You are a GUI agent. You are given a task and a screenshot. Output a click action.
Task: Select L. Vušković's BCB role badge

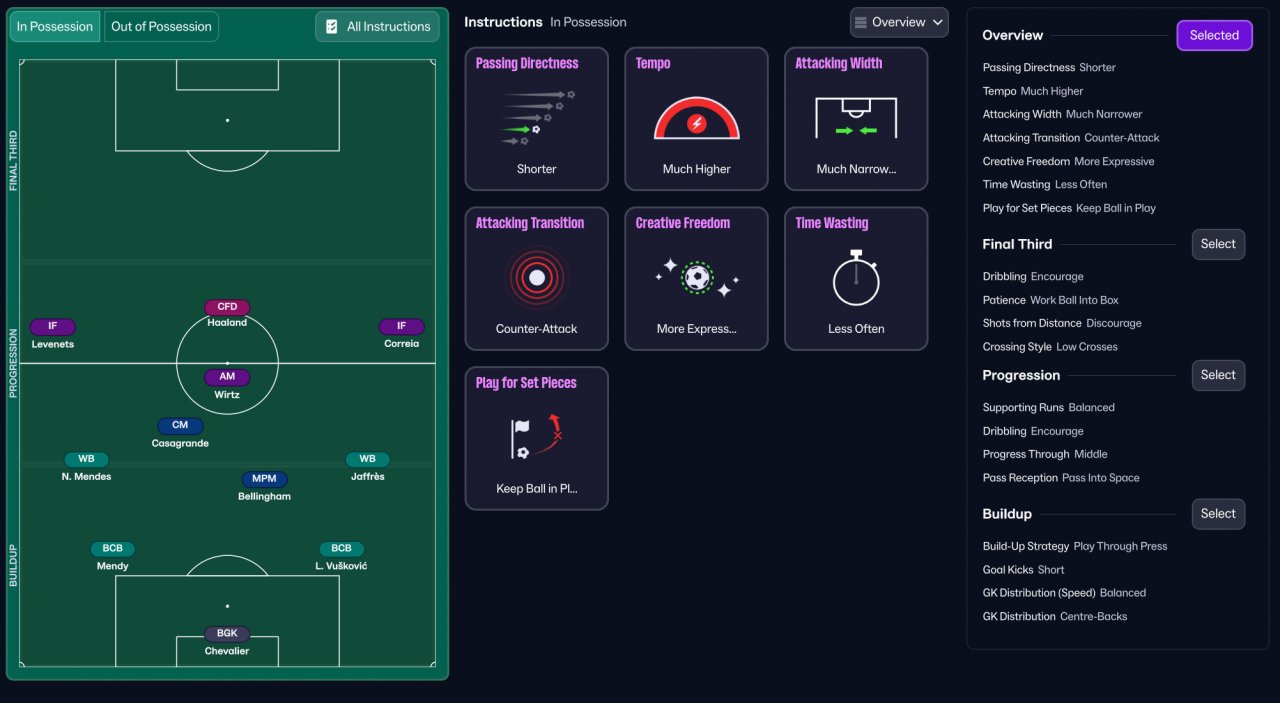[341, 548]
